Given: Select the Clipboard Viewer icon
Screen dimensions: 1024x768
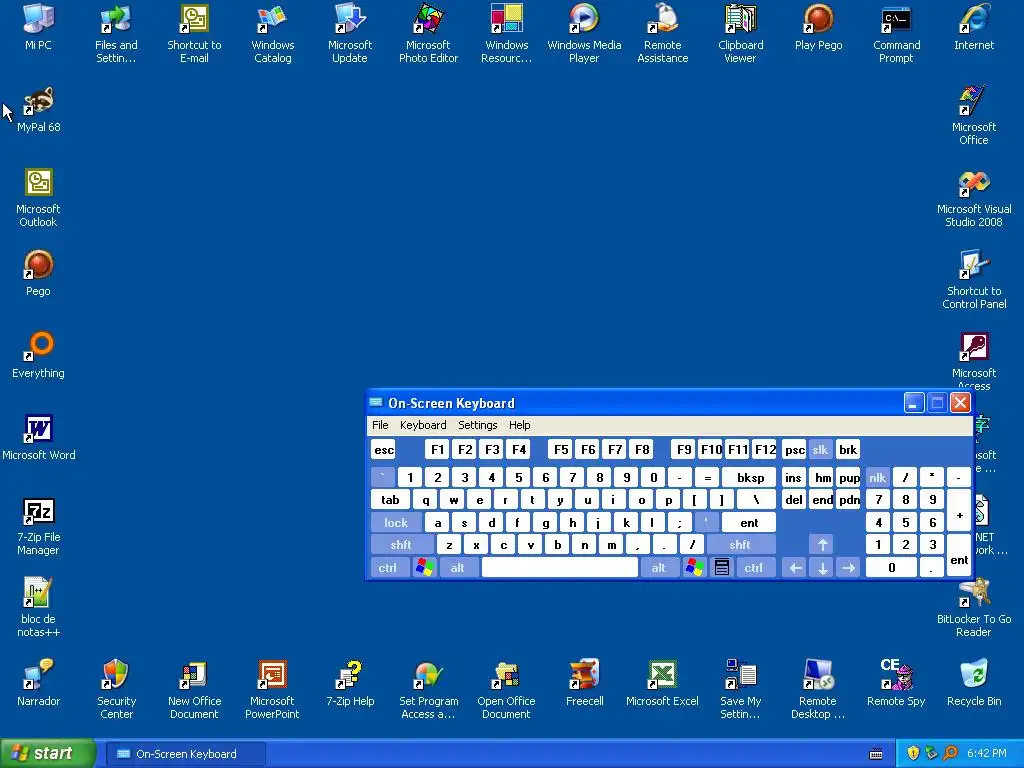Looking at the screenshot, I should (741, 33).
